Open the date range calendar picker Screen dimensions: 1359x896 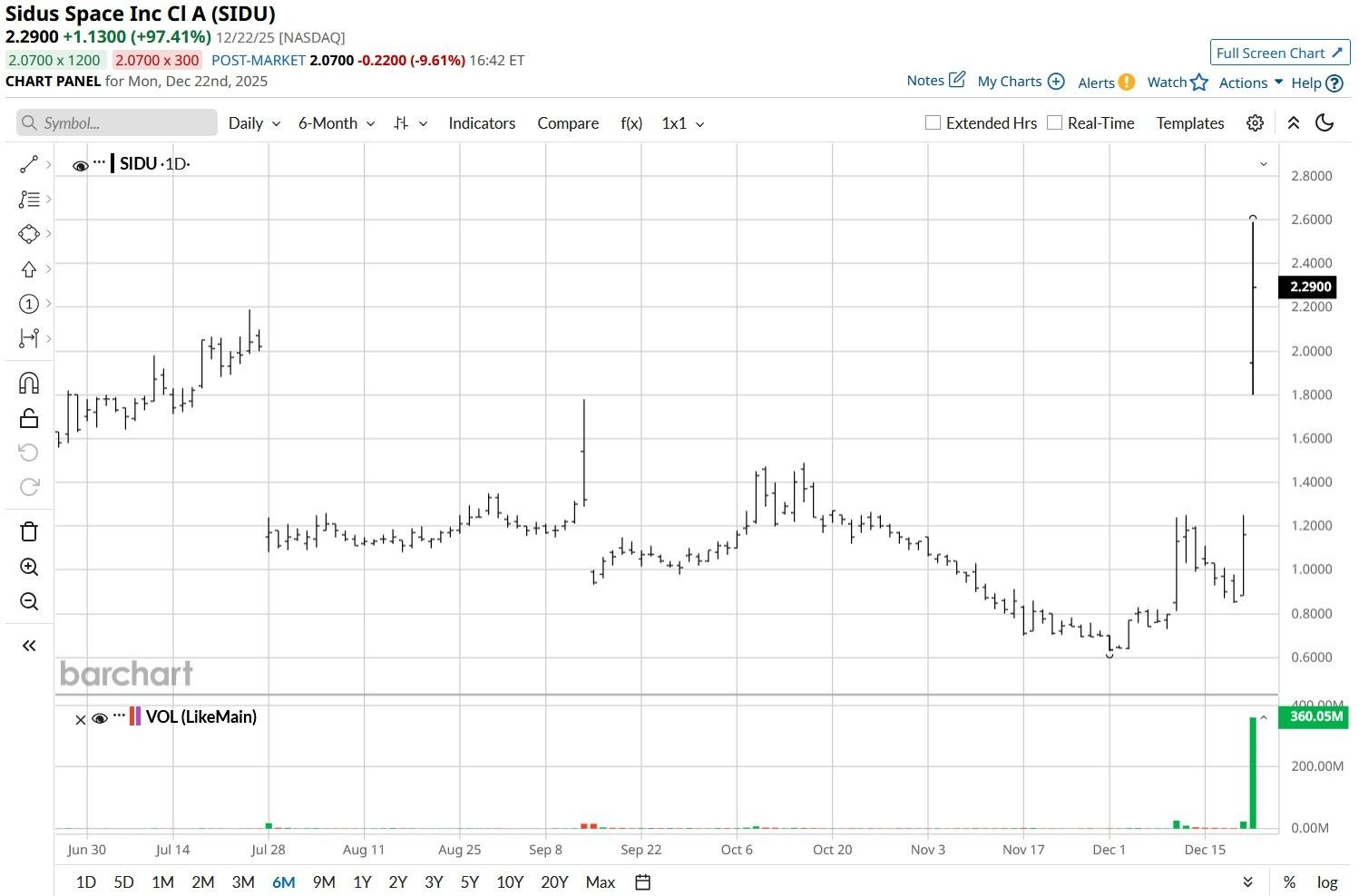point(642,882)
